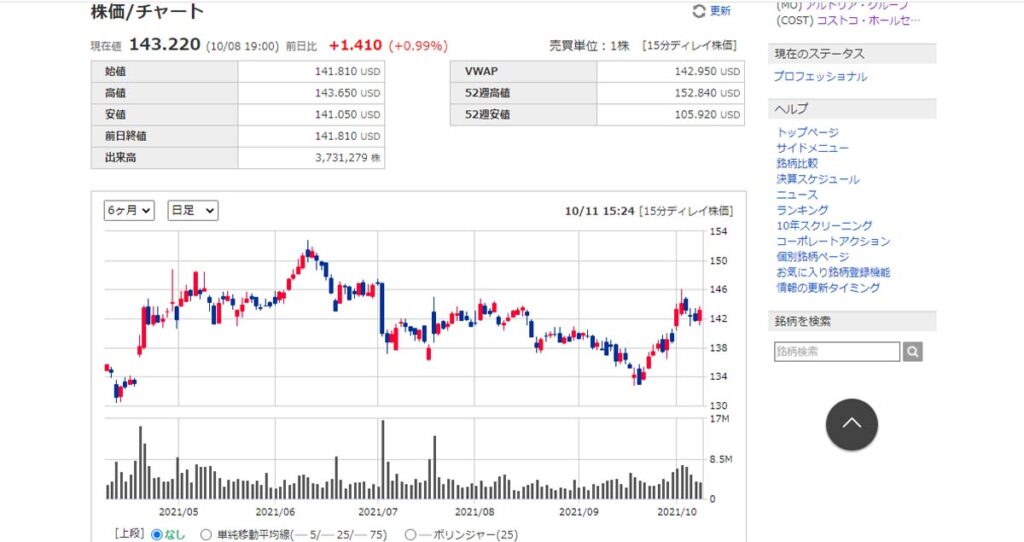Open the お気に入り銘柄登録機能 help link
This screenshot has height=542, width=1024.
(832, 272)
